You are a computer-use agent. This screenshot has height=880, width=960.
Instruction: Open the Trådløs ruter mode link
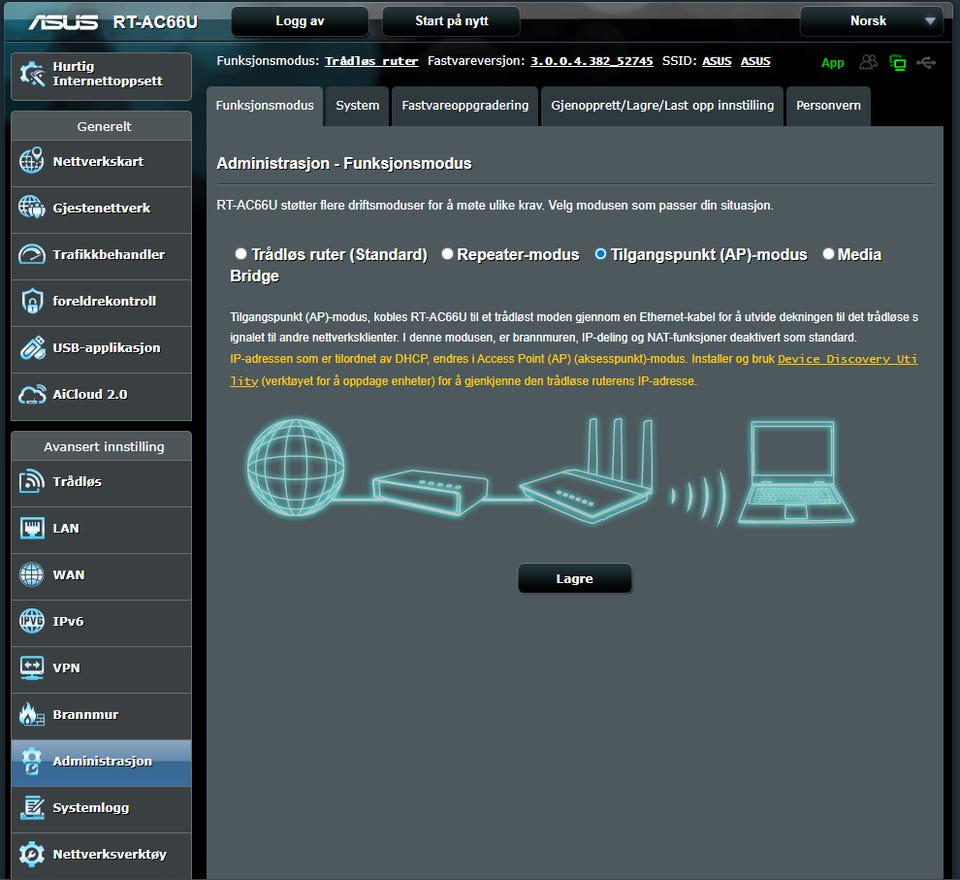point(372,61)
